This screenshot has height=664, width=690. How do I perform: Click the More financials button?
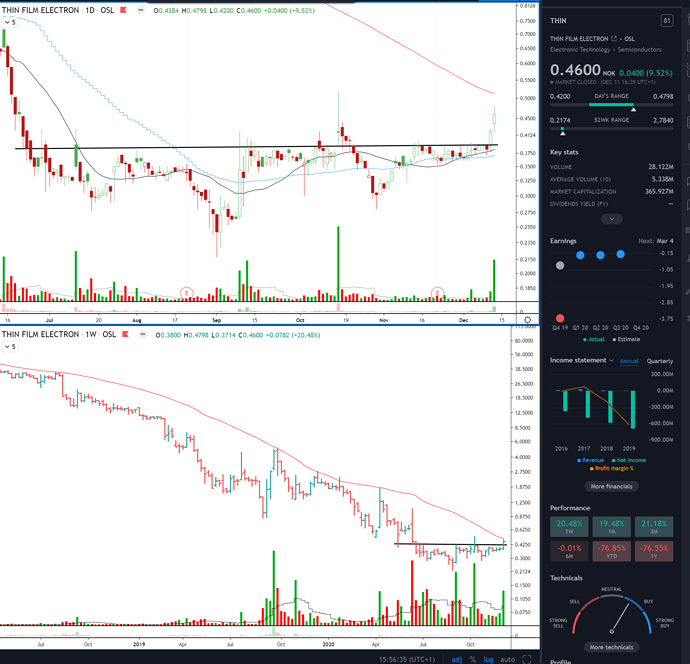612,486
